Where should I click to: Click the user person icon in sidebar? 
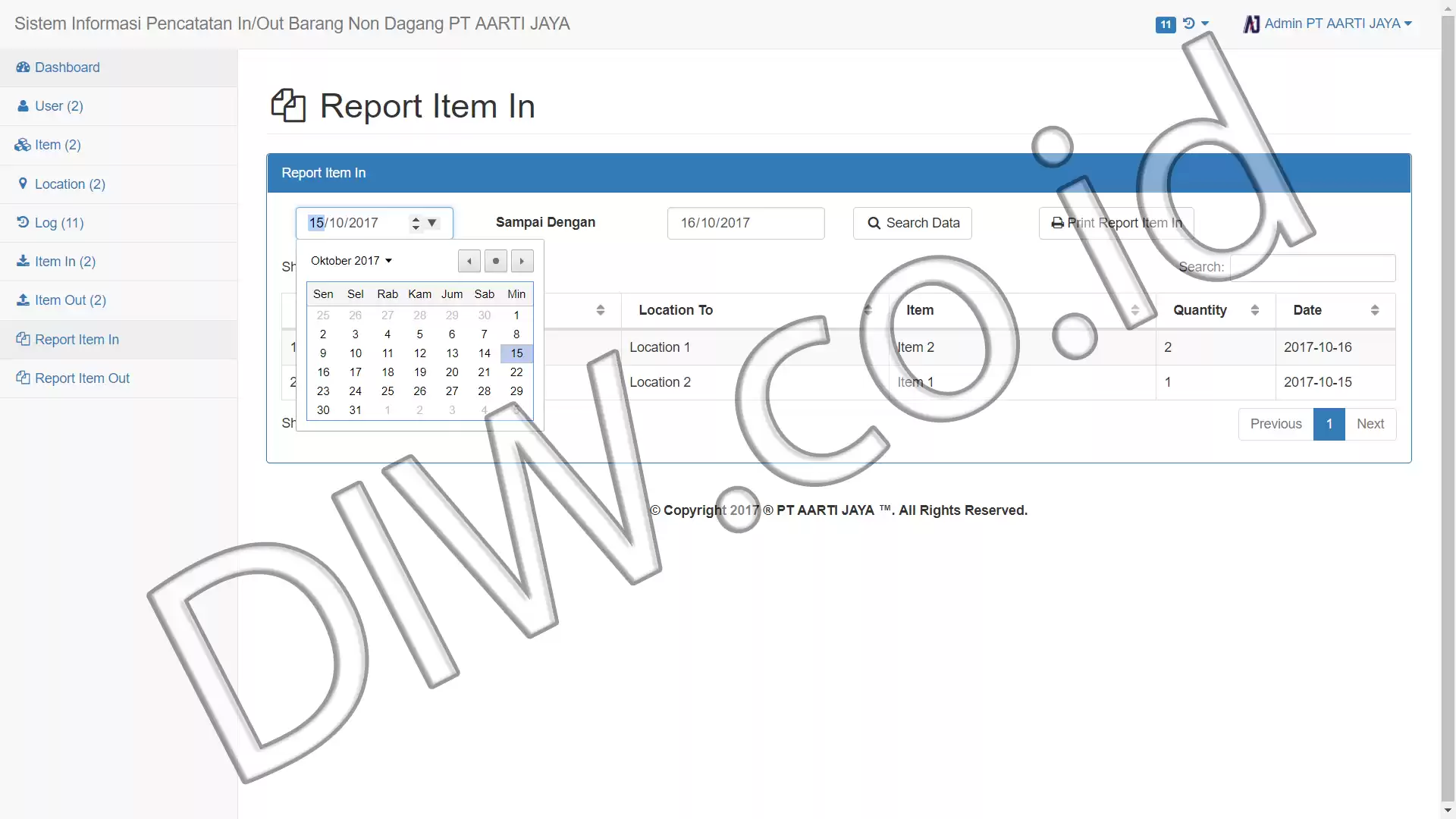[23, 106]
